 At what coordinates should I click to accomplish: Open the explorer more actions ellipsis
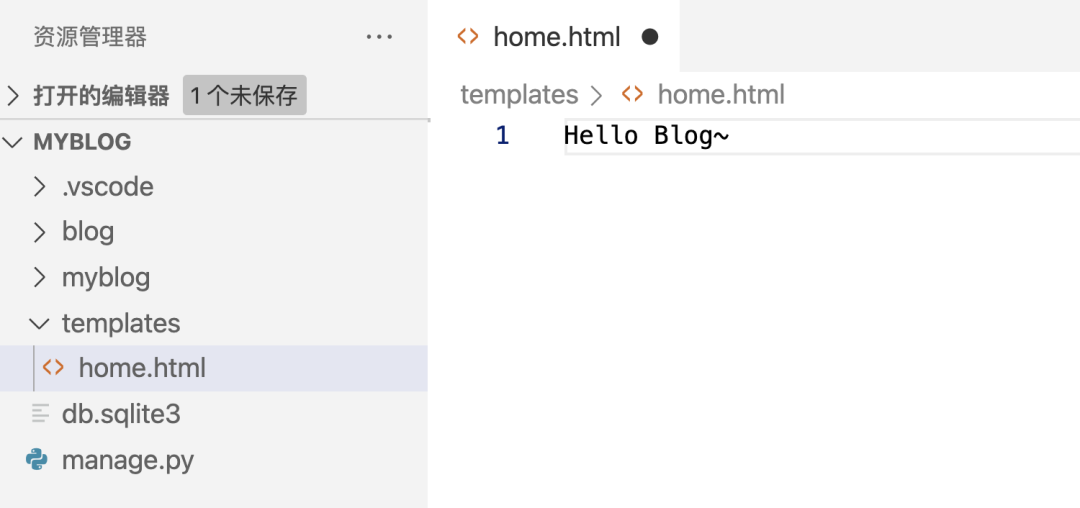380,38
